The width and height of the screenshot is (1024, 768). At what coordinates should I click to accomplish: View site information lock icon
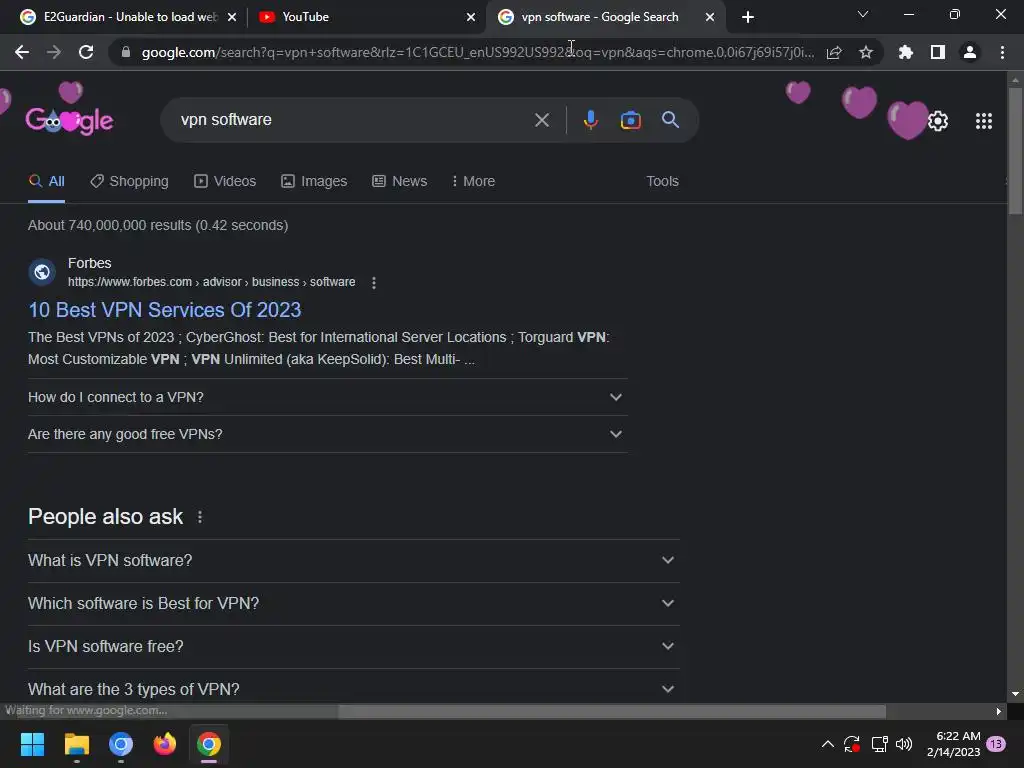point(126,52)
